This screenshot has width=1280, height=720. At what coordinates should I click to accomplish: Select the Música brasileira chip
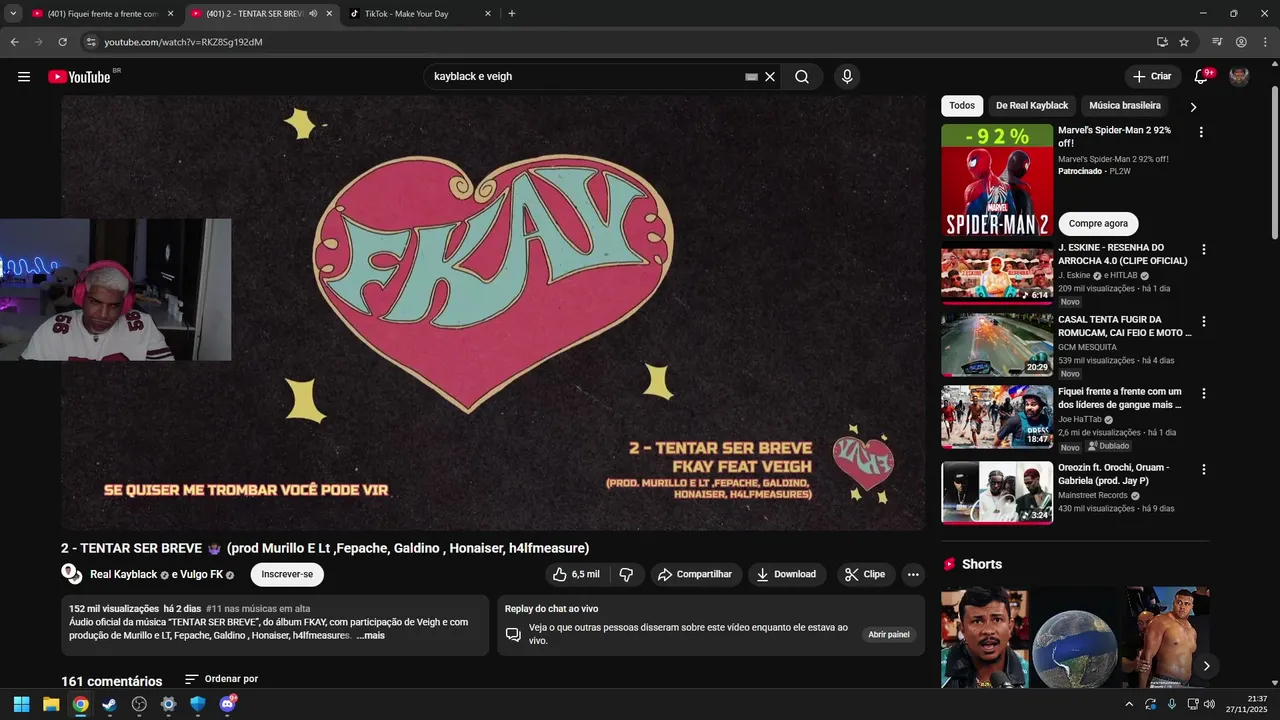point(1125,105)
